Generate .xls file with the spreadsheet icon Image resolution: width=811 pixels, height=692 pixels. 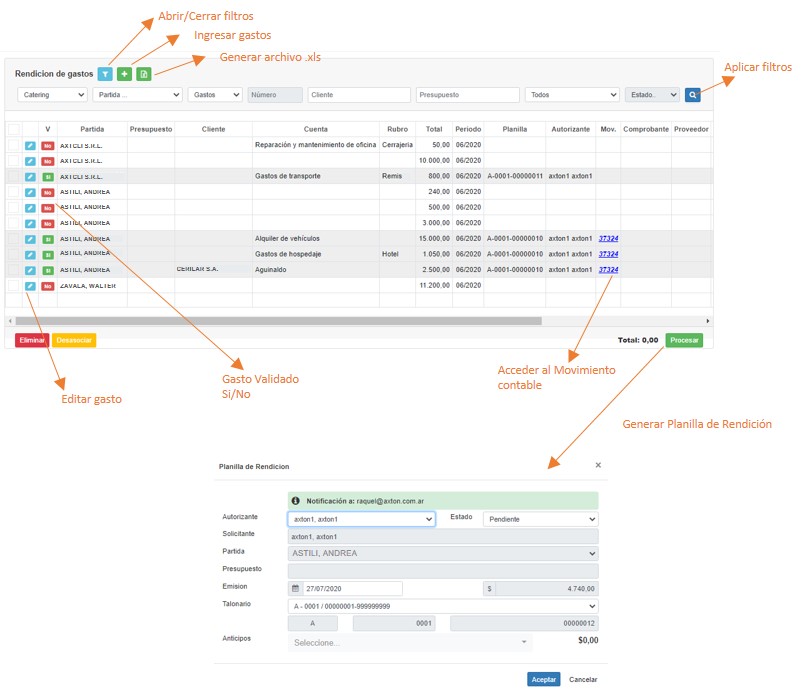click(144, 74)
